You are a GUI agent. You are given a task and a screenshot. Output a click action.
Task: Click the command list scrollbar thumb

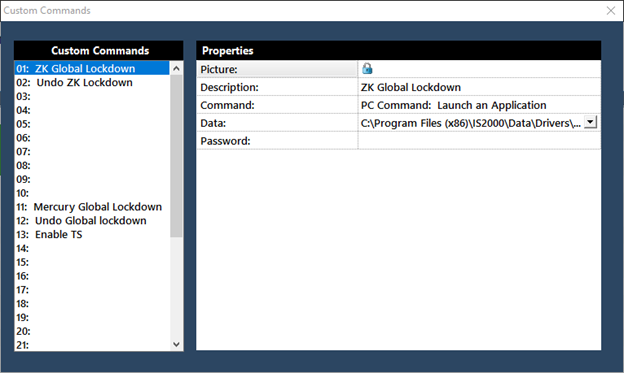click(x=176, y=156)
